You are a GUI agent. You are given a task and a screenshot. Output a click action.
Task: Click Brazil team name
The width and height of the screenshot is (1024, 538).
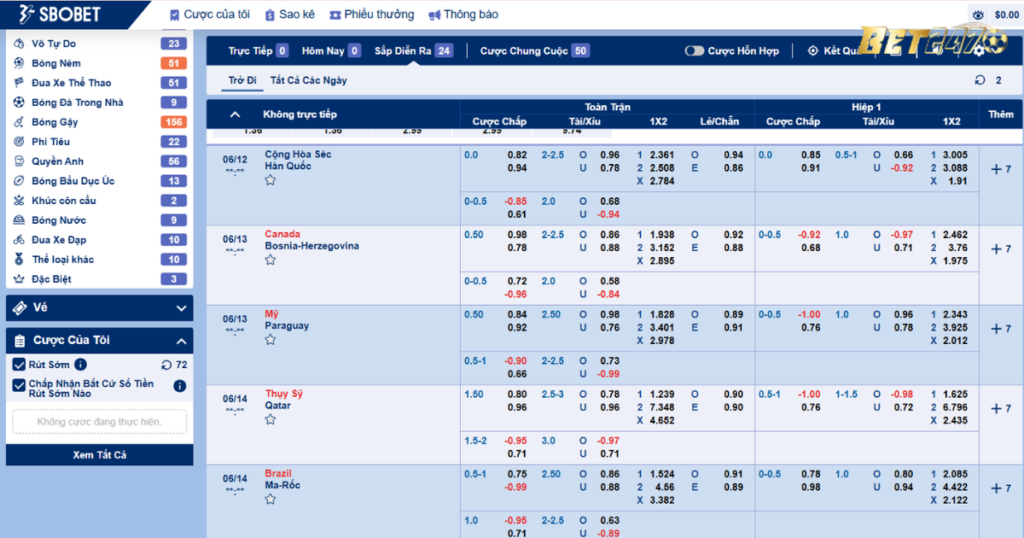(278, 473)
